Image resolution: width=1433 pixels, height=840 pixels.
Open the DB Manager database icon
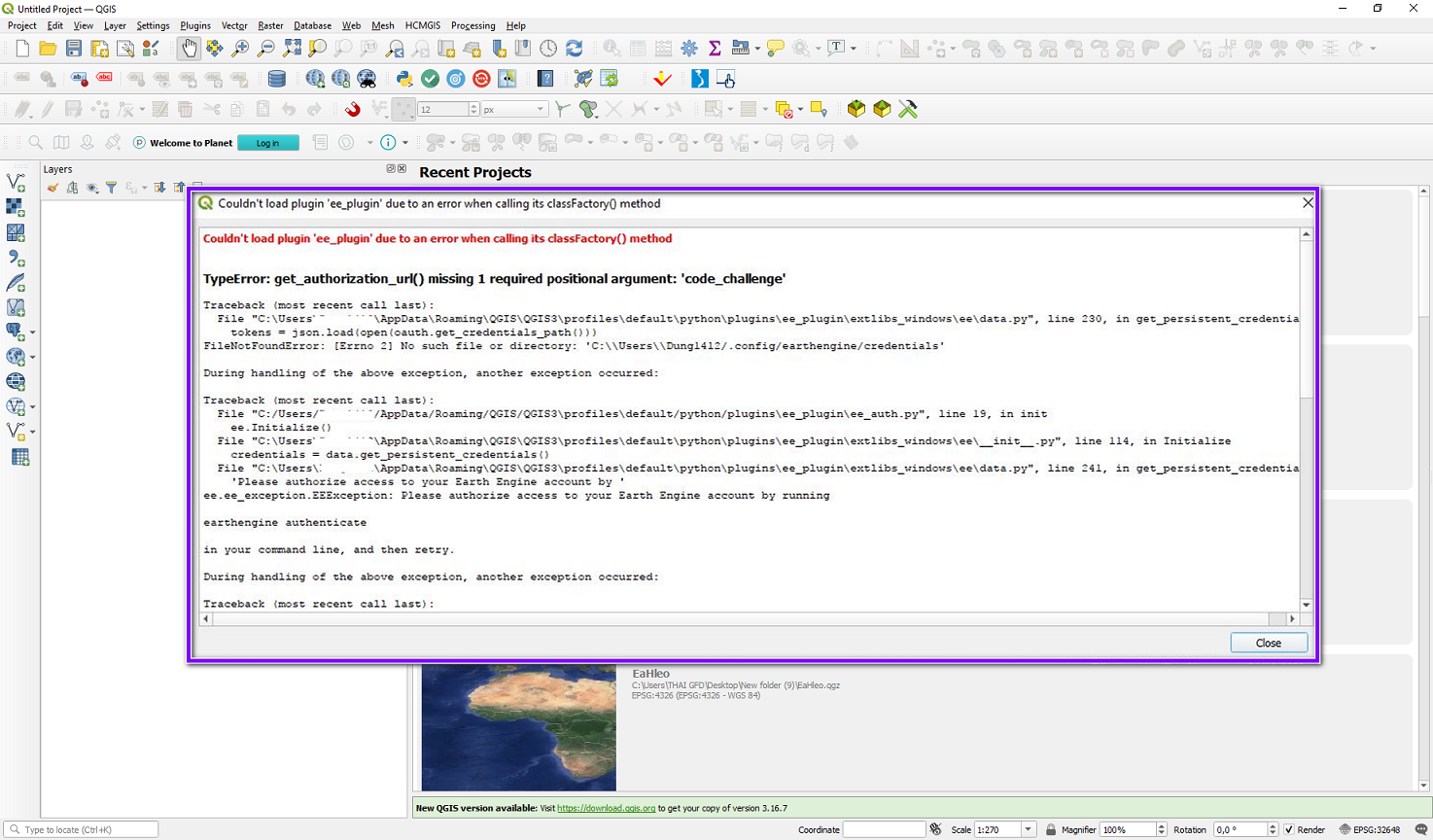(277, 79)
